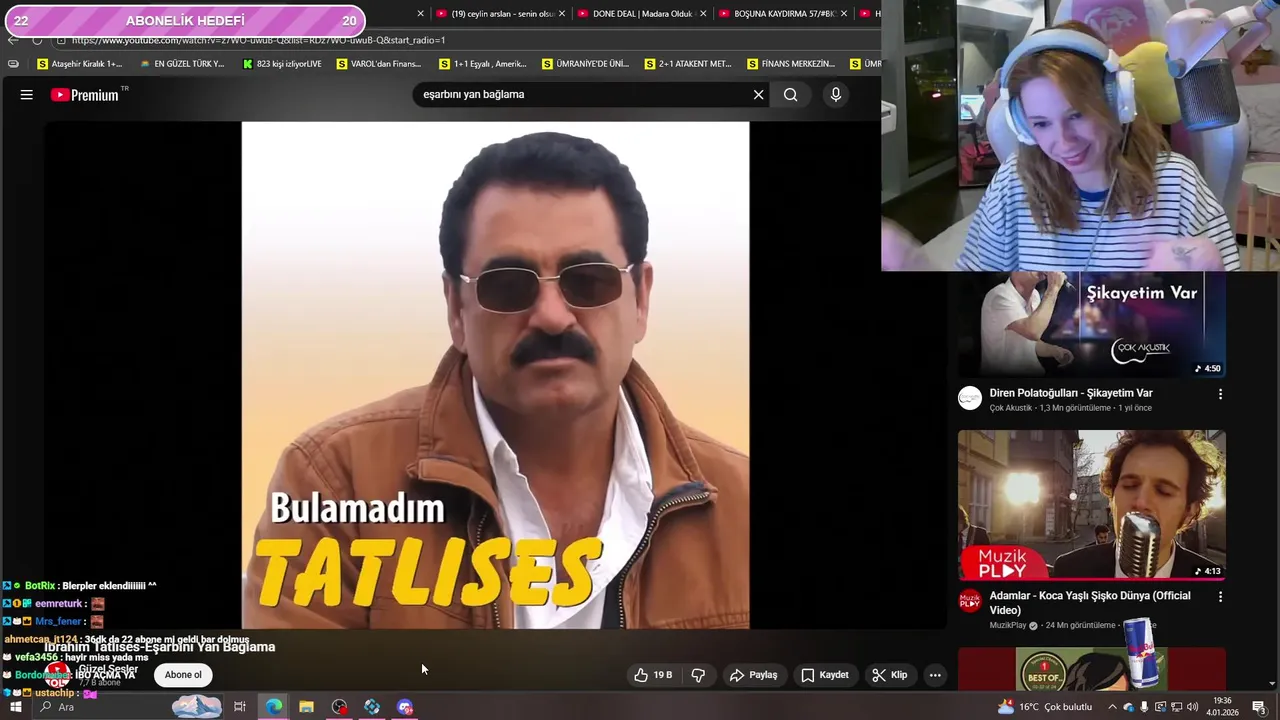Click icon at left of bookmarks bar
The image size is (1280, 720).
pos(12,64)
